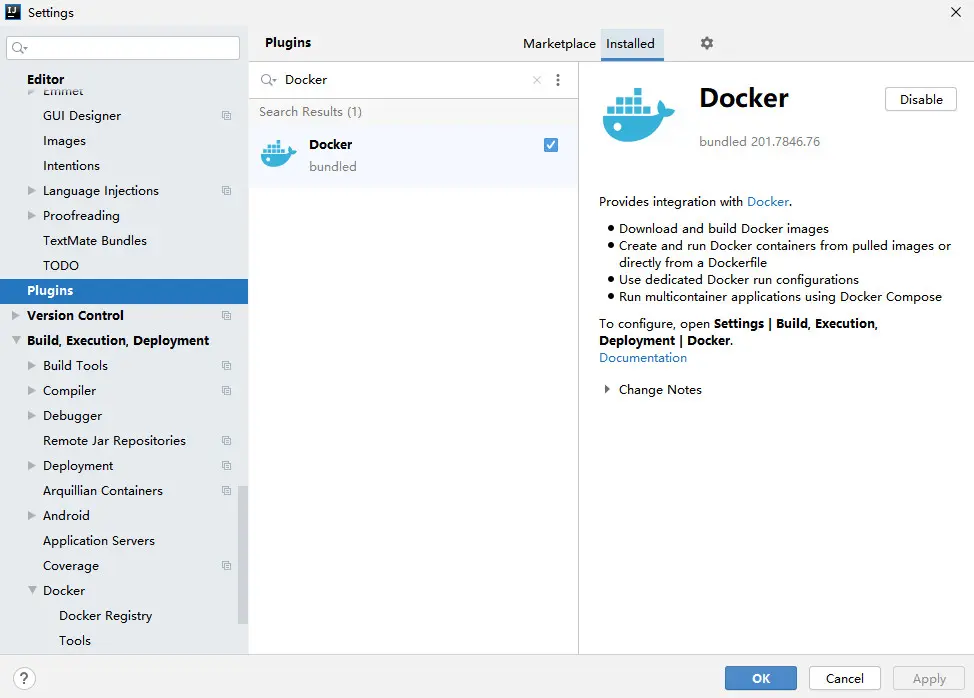
Task: Open Docker Registry settings
Action: tap(106, 615)
